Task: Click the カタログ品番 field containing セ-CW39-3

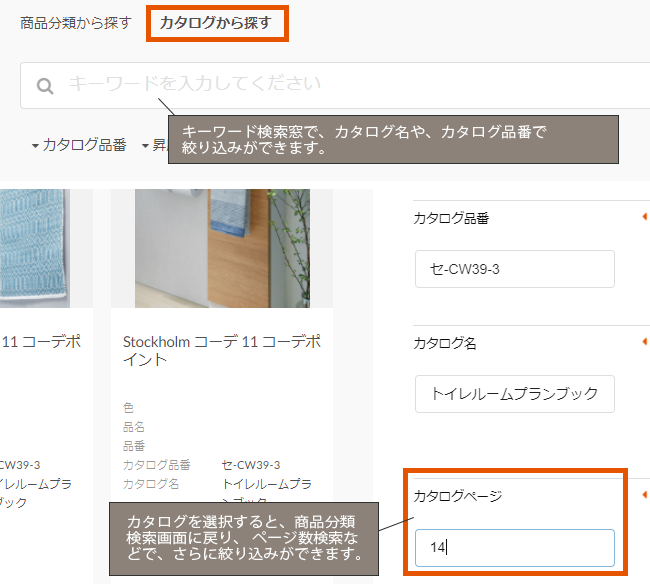Action: pos(514,269)
